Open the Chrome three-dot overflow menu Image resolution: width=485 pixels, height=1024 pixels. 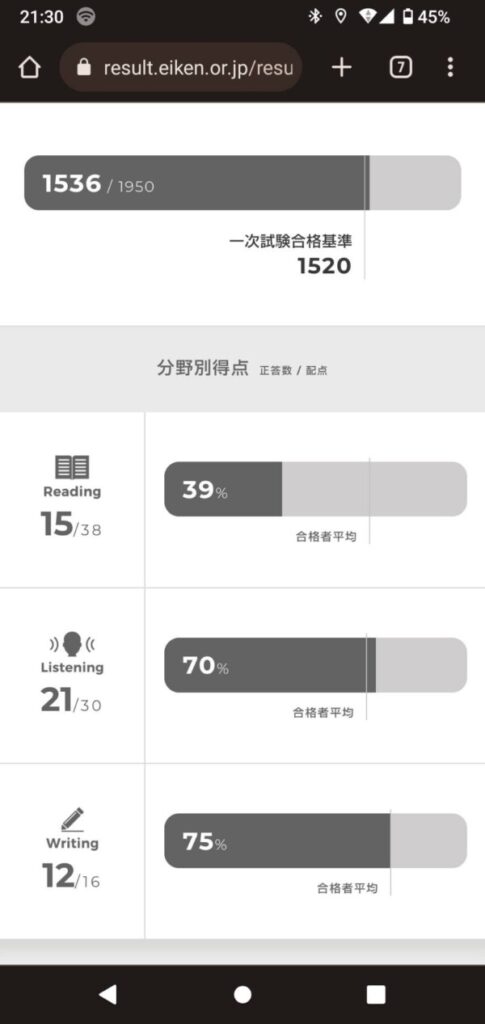click(x=450, y=67)
